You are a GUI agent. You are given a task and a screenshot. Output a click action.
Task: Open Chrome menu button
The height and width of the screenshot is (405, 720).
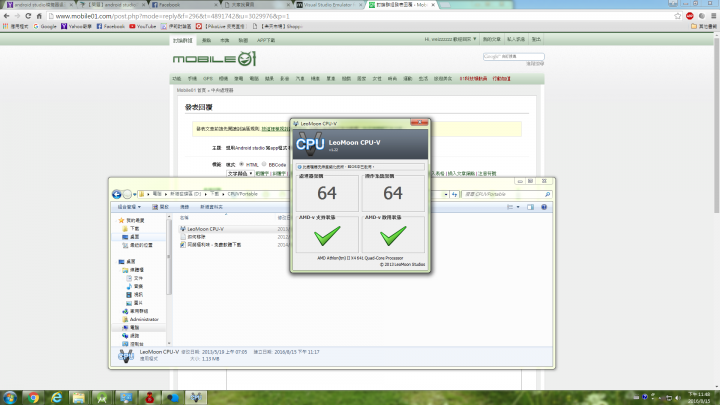(714, 16)
